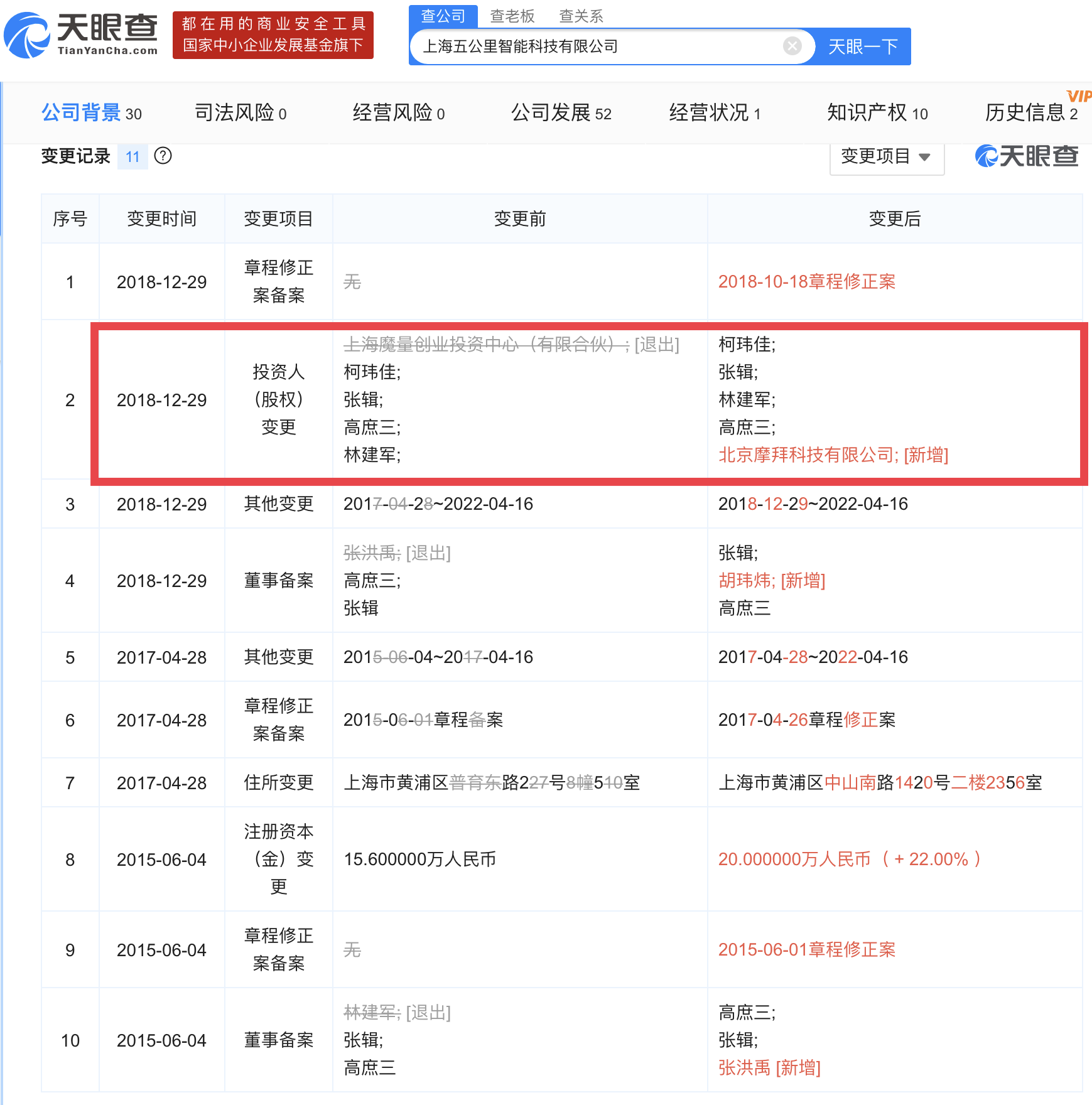This screenshot has width=1092, height=1105.
Task: Click 投资人(股权)变更 cell in row 2
Action: pyautogui.click(x=279, y=399)
